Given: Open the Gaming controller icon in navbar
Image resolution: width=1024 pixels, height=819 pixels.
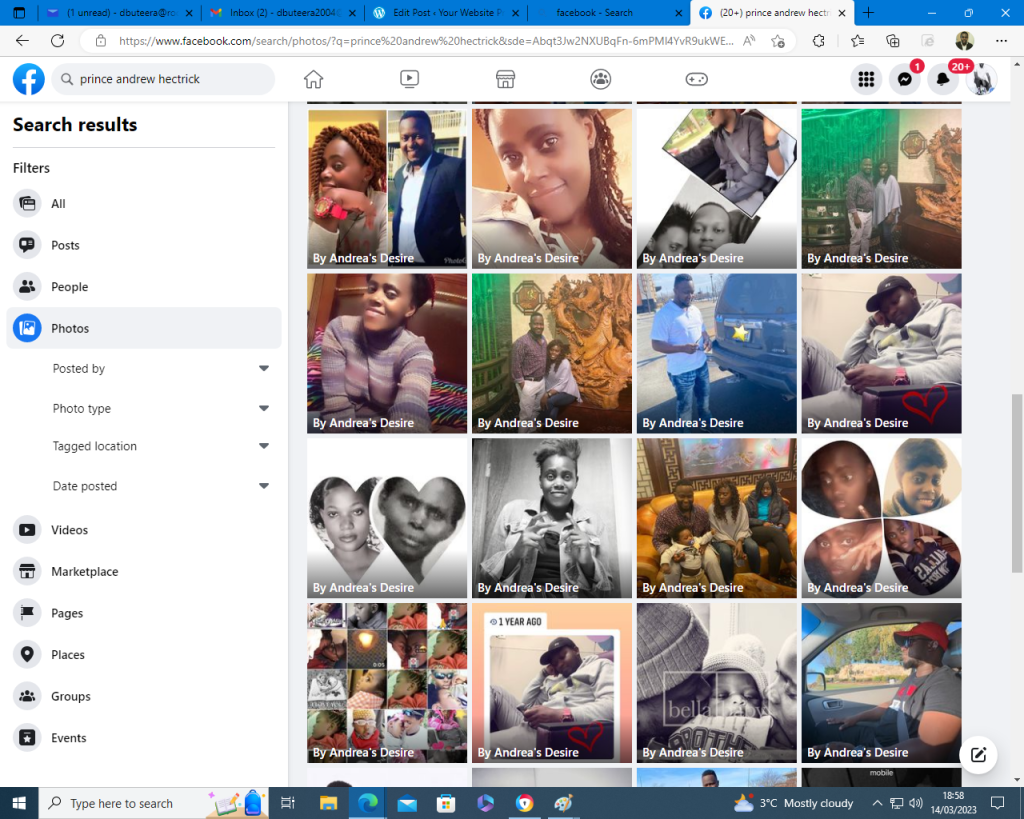Looking at the screenshot, I should coord(696,79).
